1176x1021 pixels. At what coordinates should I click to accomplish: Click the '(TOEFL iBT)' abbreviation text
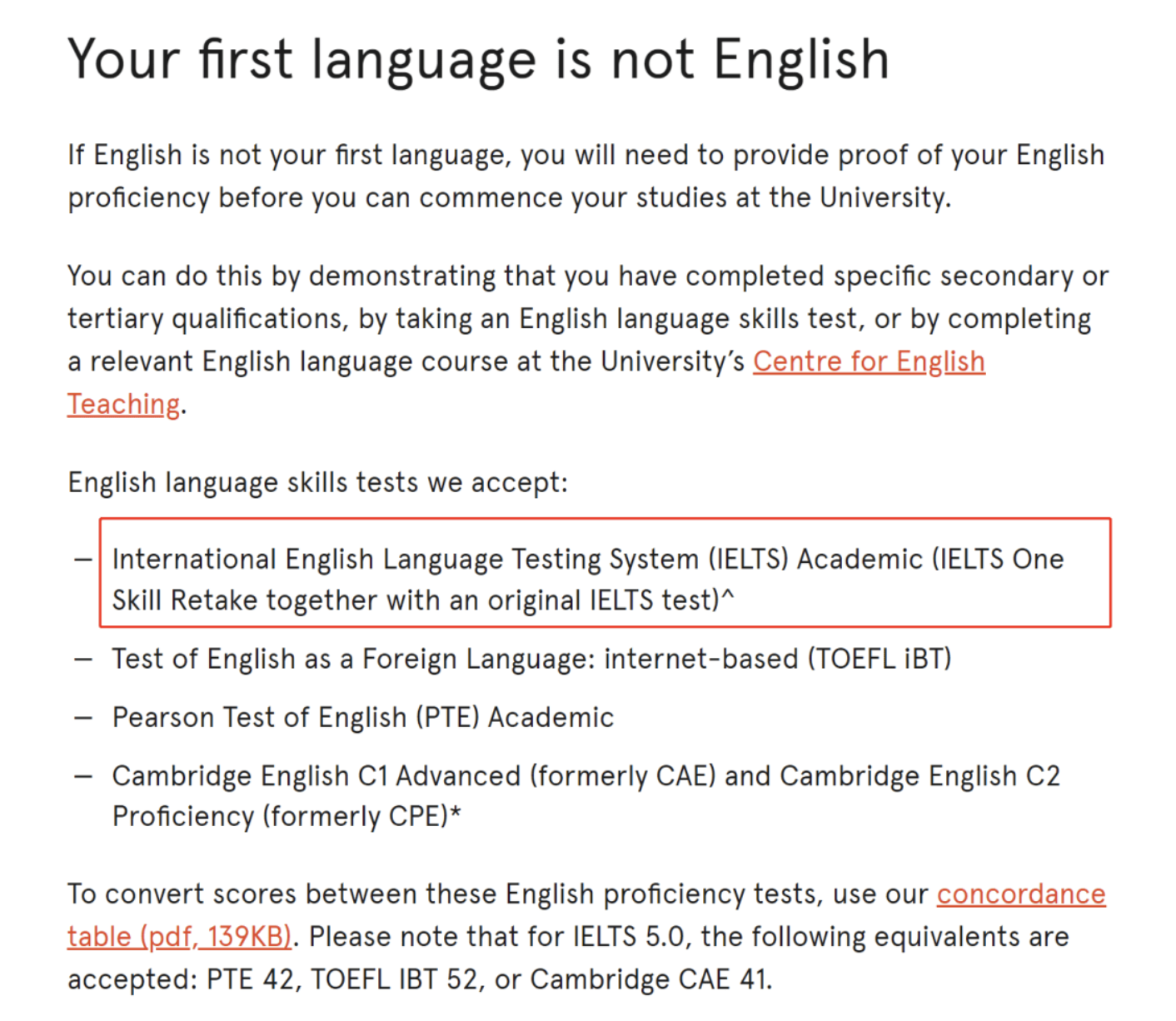point(880,659)
